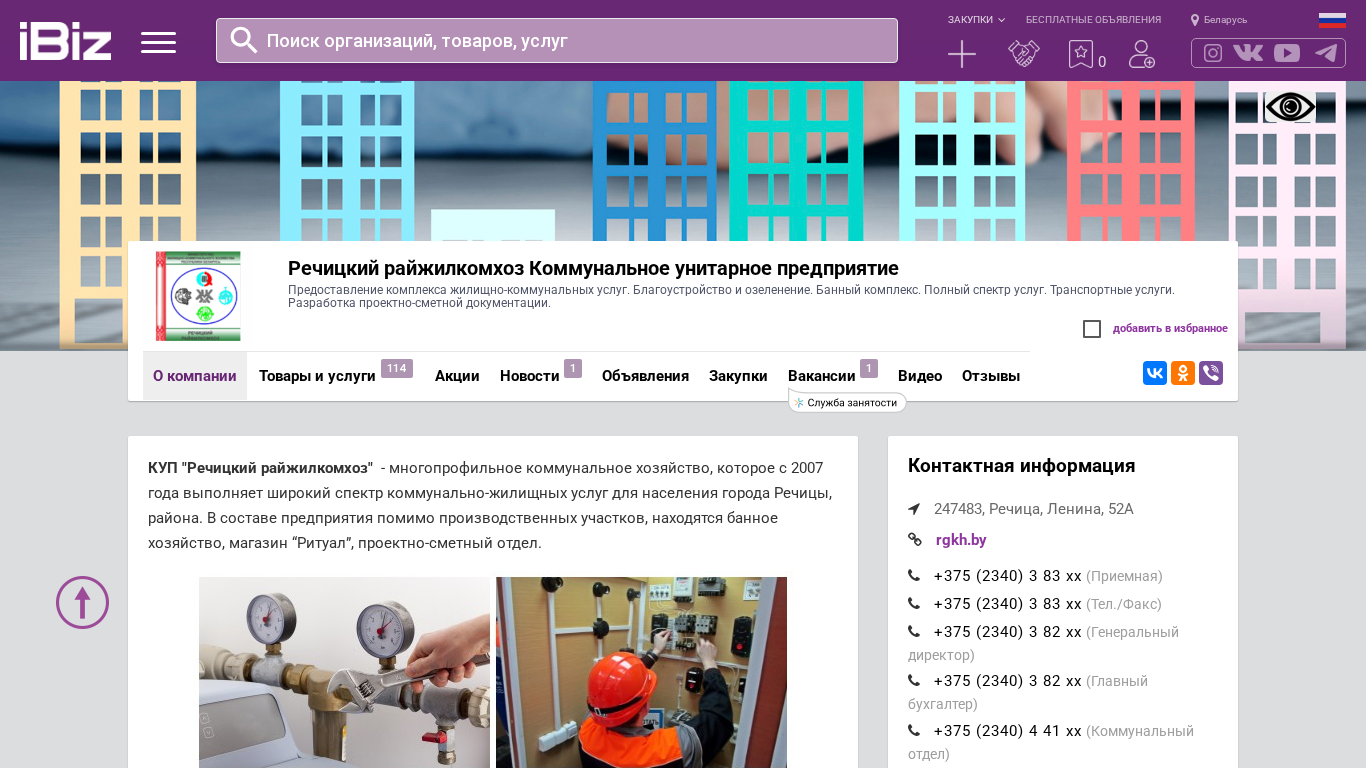Click the address location arrow icon
1366x768 pixels.
[x=914, y=509]
